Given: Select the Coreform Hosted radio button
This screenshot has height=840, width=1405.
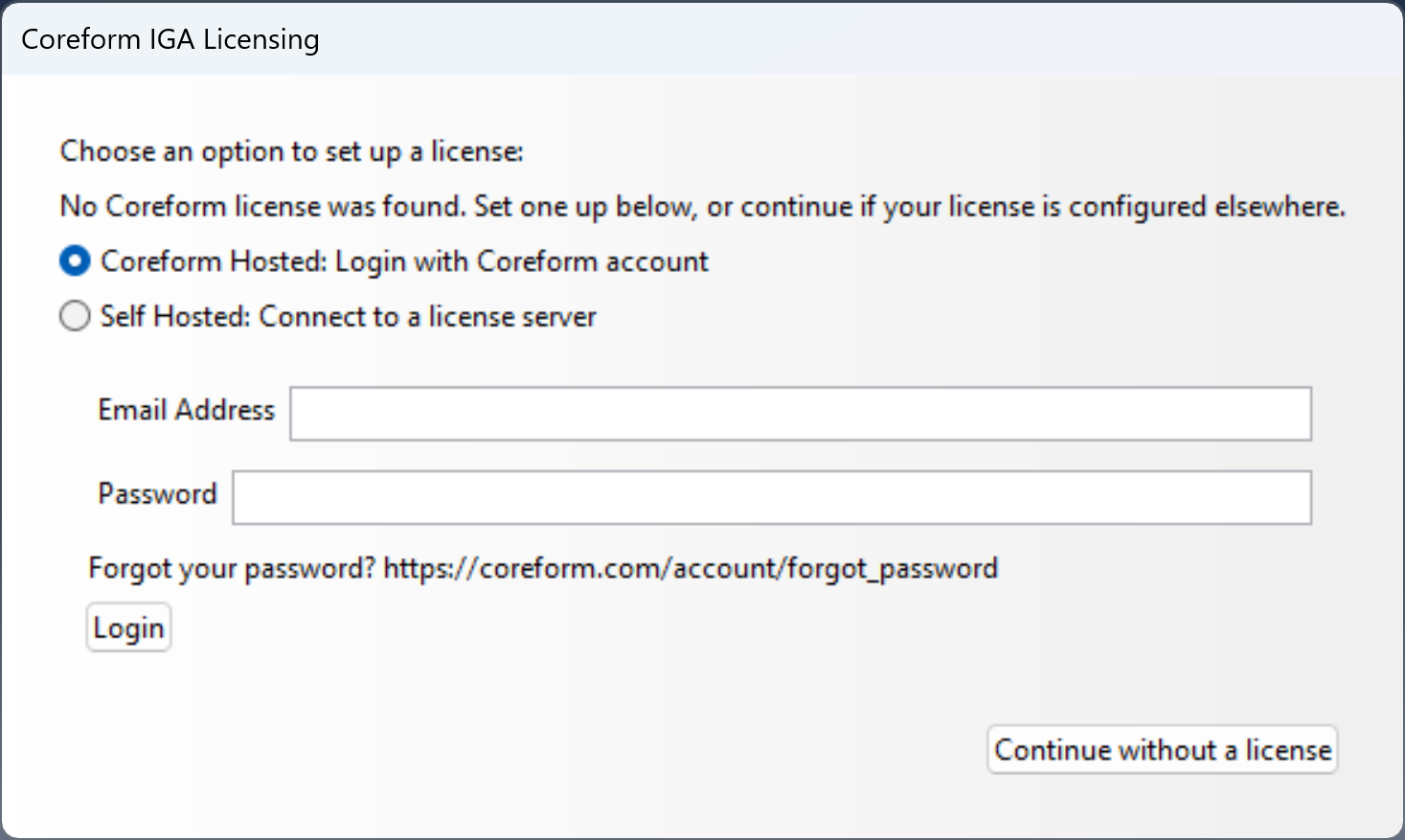Looking at the screenshot, I should 75,261.
